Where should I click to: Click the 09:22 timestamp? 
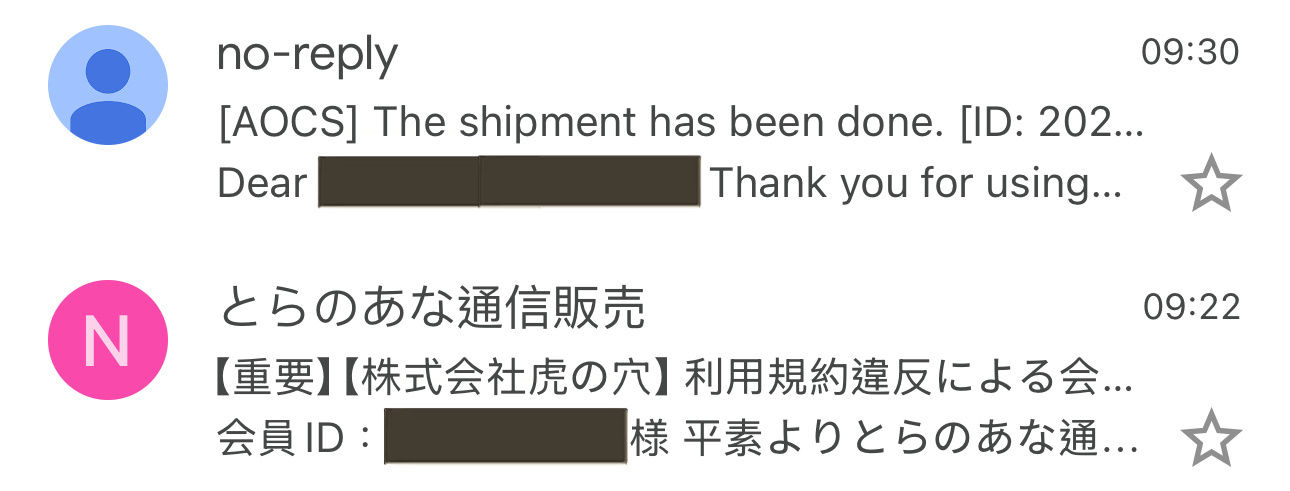click(1190, 308)
